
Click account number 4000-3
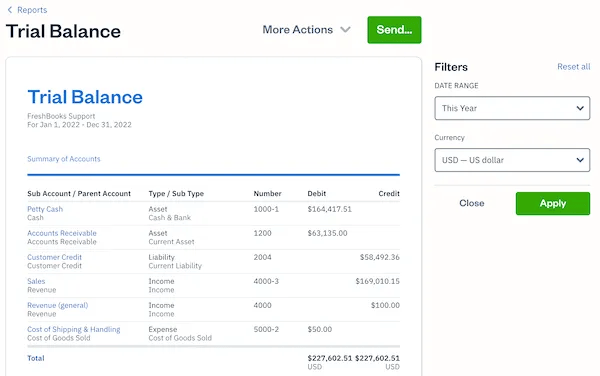pos(266,281)
